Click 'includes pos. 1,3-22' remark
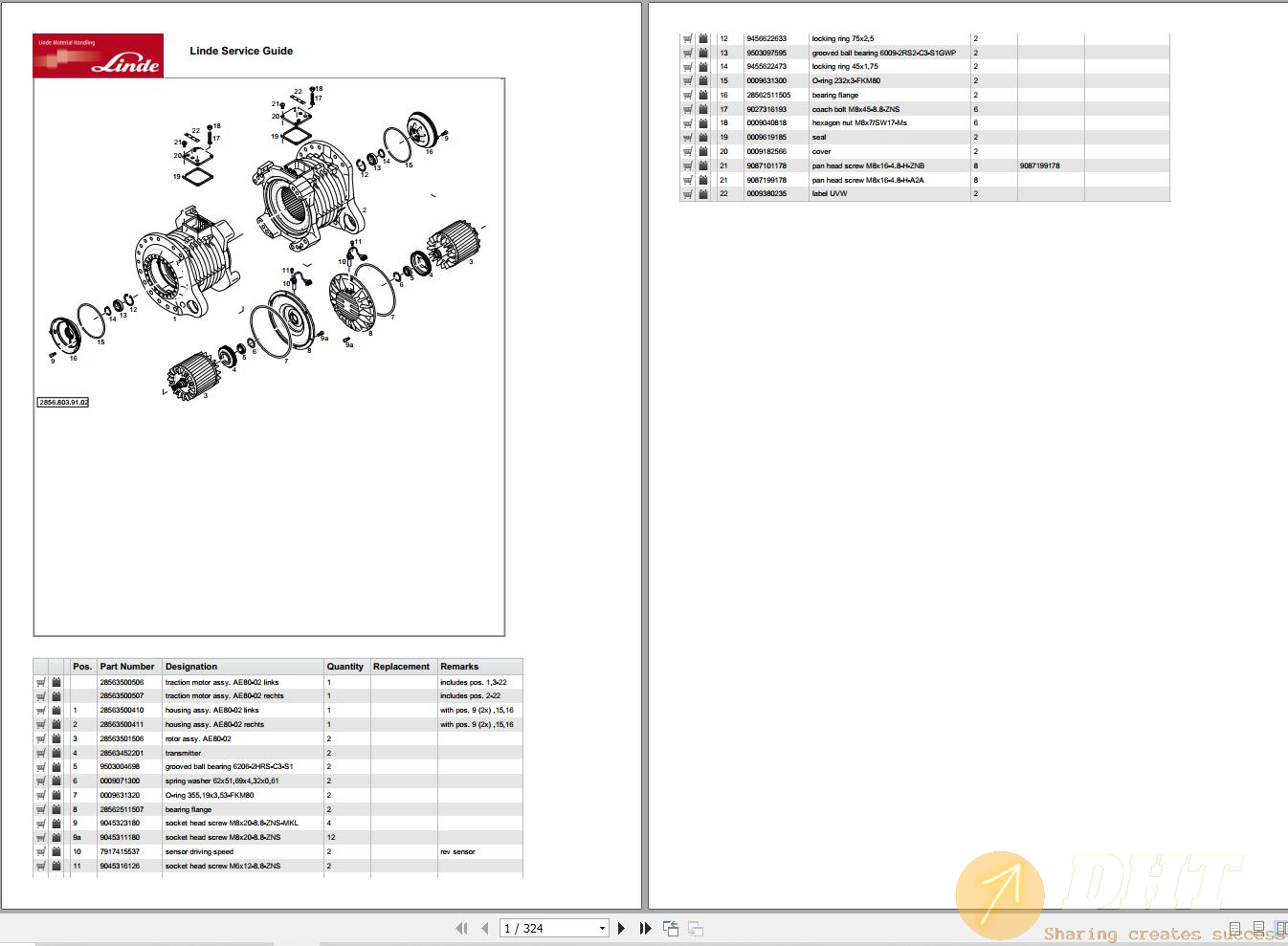This screenshot has height=946, width=1288. (x=474, y=682)
